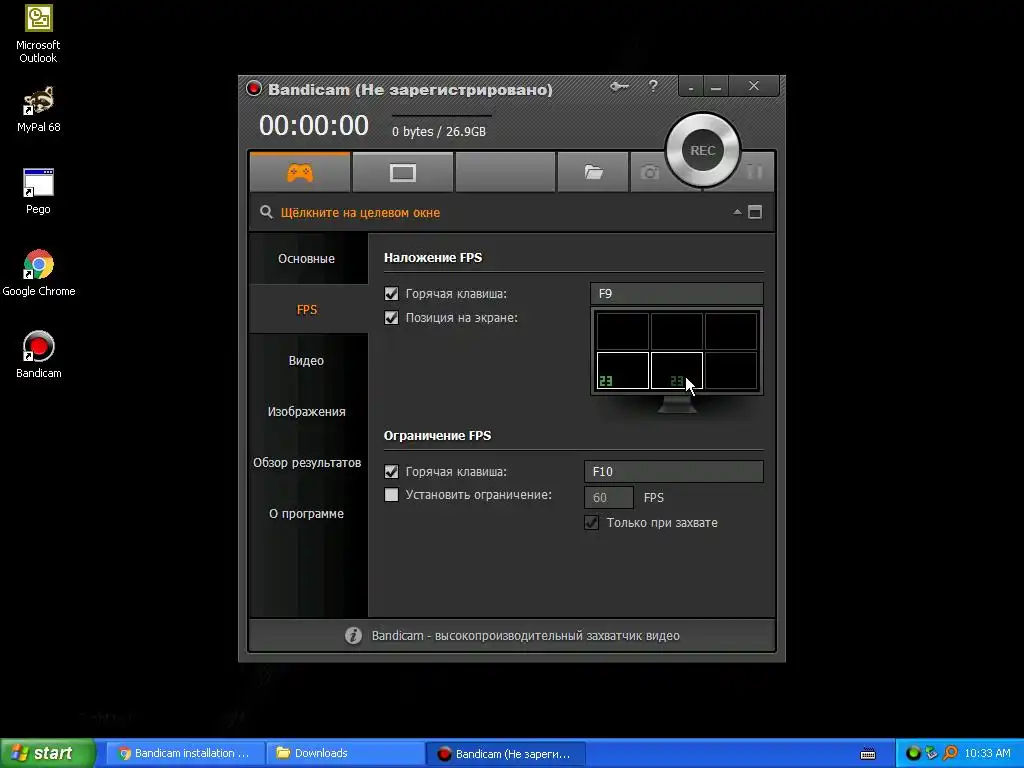
Task: Open the registration key icon
Action: point(619,86)
